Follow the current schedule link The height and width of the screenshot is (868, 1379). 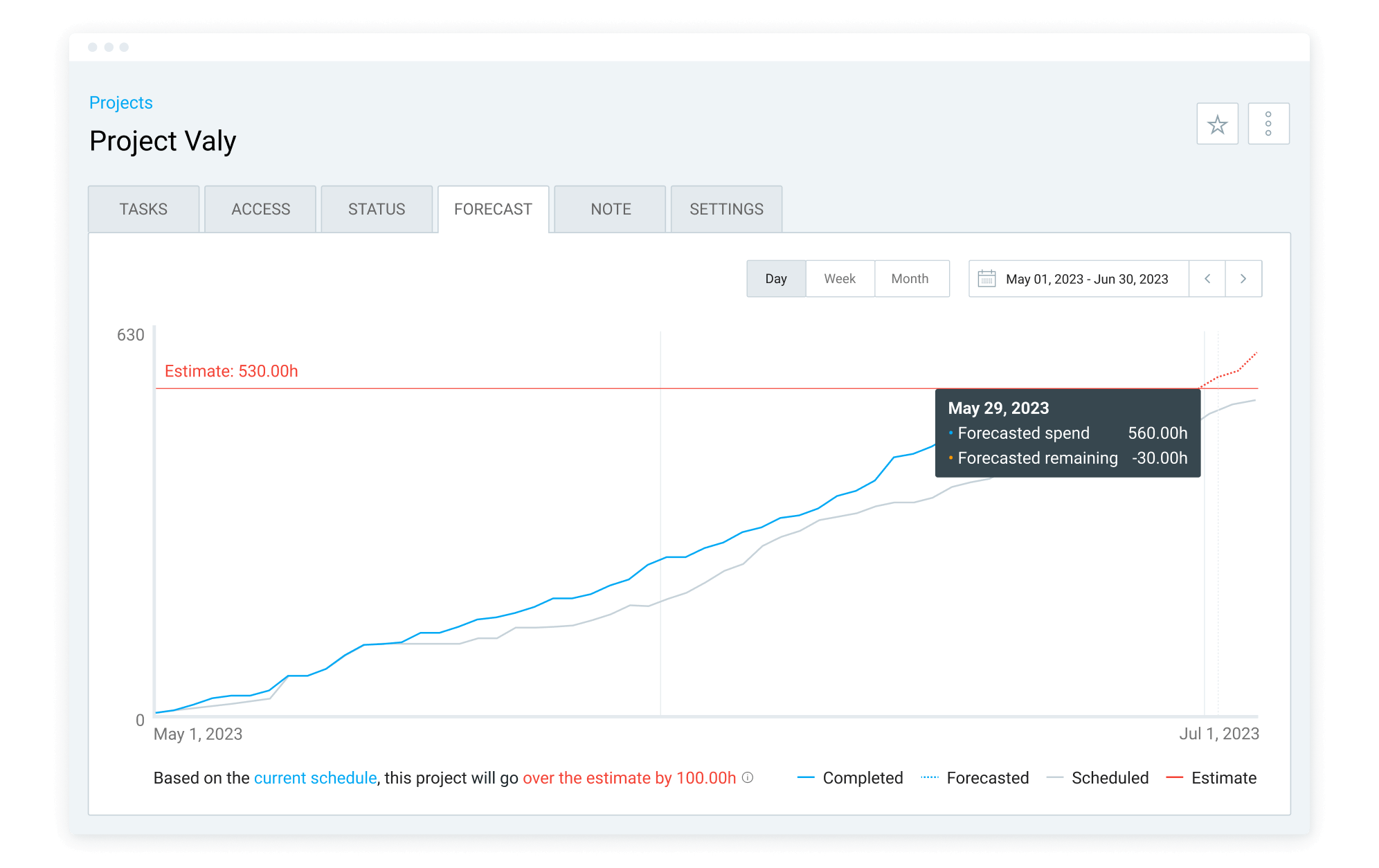[x=315, y=778]
